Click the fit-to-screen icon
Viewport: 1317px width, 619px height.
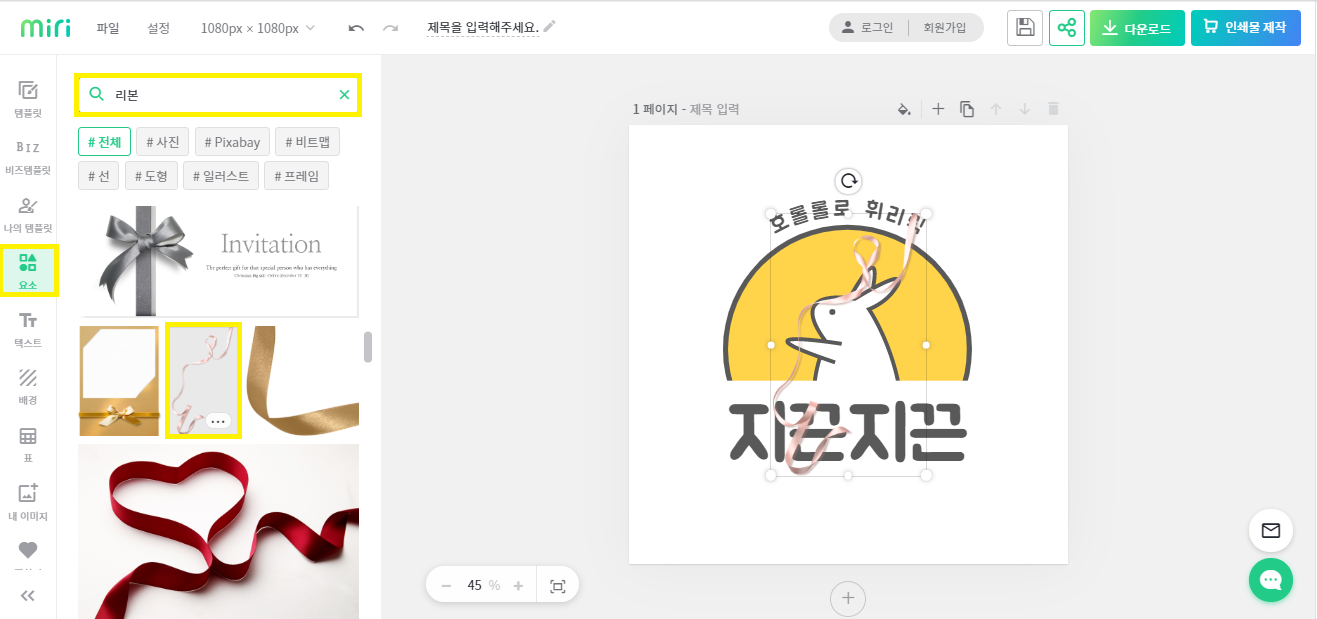558,586
